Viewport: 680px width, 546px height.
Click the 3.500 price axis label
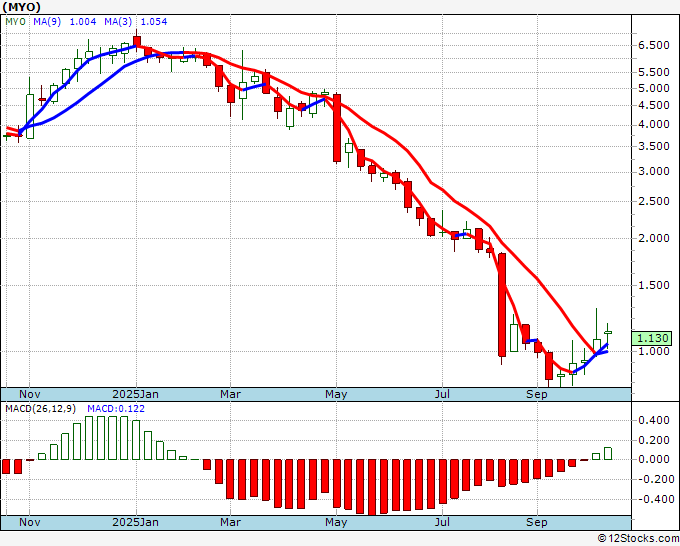point(654,146)
